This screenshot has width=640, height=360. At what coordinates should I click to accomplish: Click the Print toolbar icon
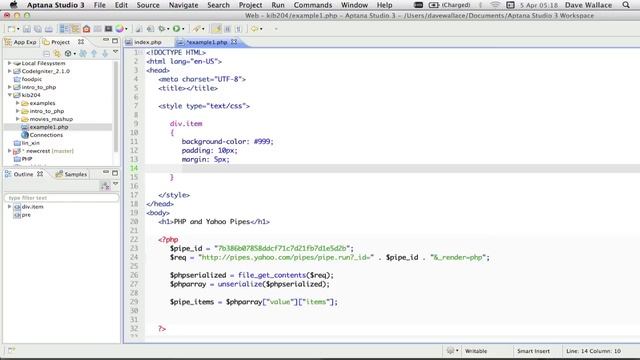click(49, 29)
